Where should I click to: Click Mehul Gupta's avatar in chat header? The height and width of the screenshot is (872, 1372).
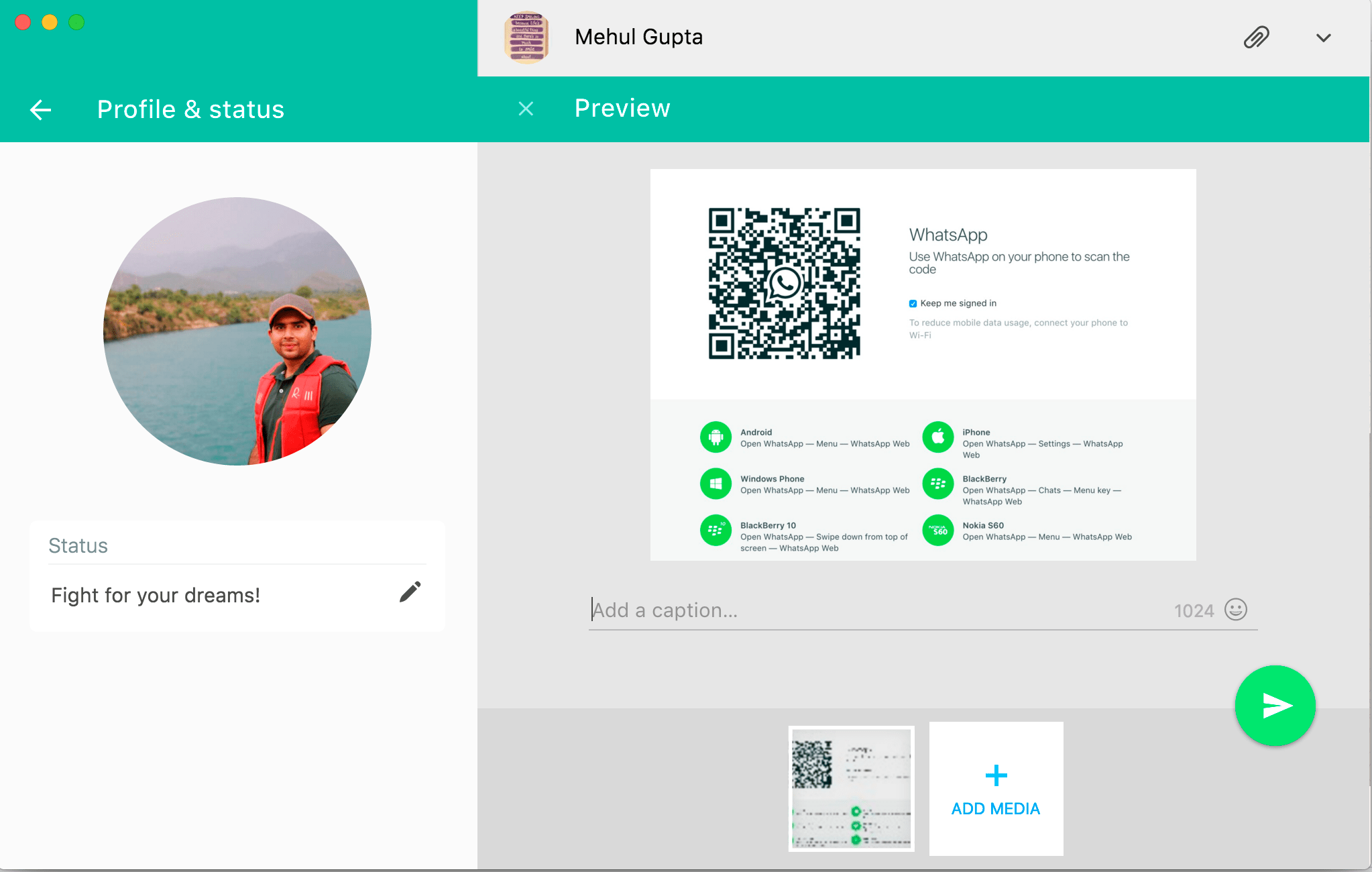pyautogui.click(x=526, y=38)
